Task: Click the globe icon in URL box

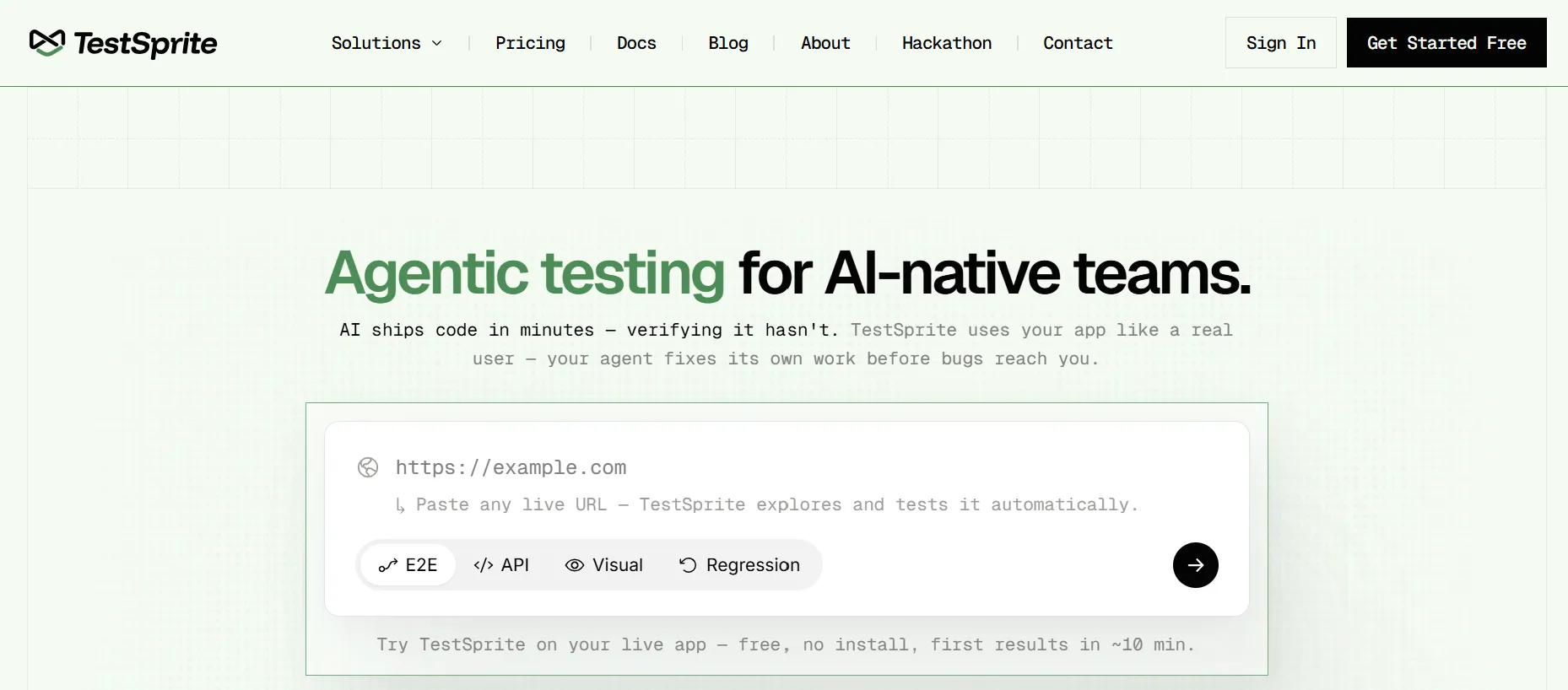Action: 368,467
